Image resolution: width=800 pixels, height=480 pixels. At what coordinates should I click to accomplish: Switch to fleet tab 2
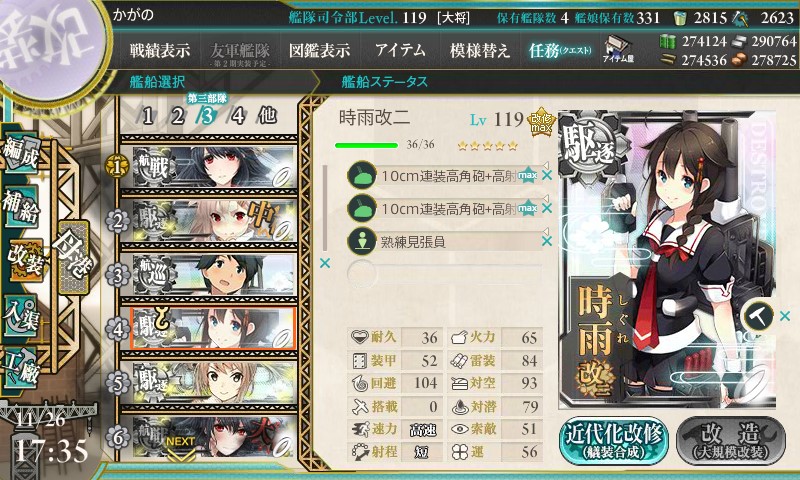pos(178,116)
